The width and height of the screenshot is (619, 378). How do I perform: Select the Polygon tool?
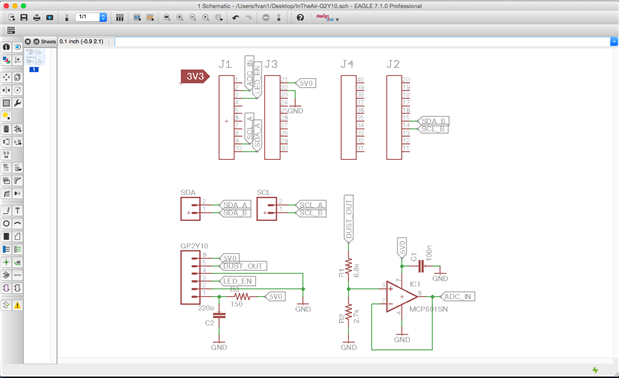coord(17,236)
